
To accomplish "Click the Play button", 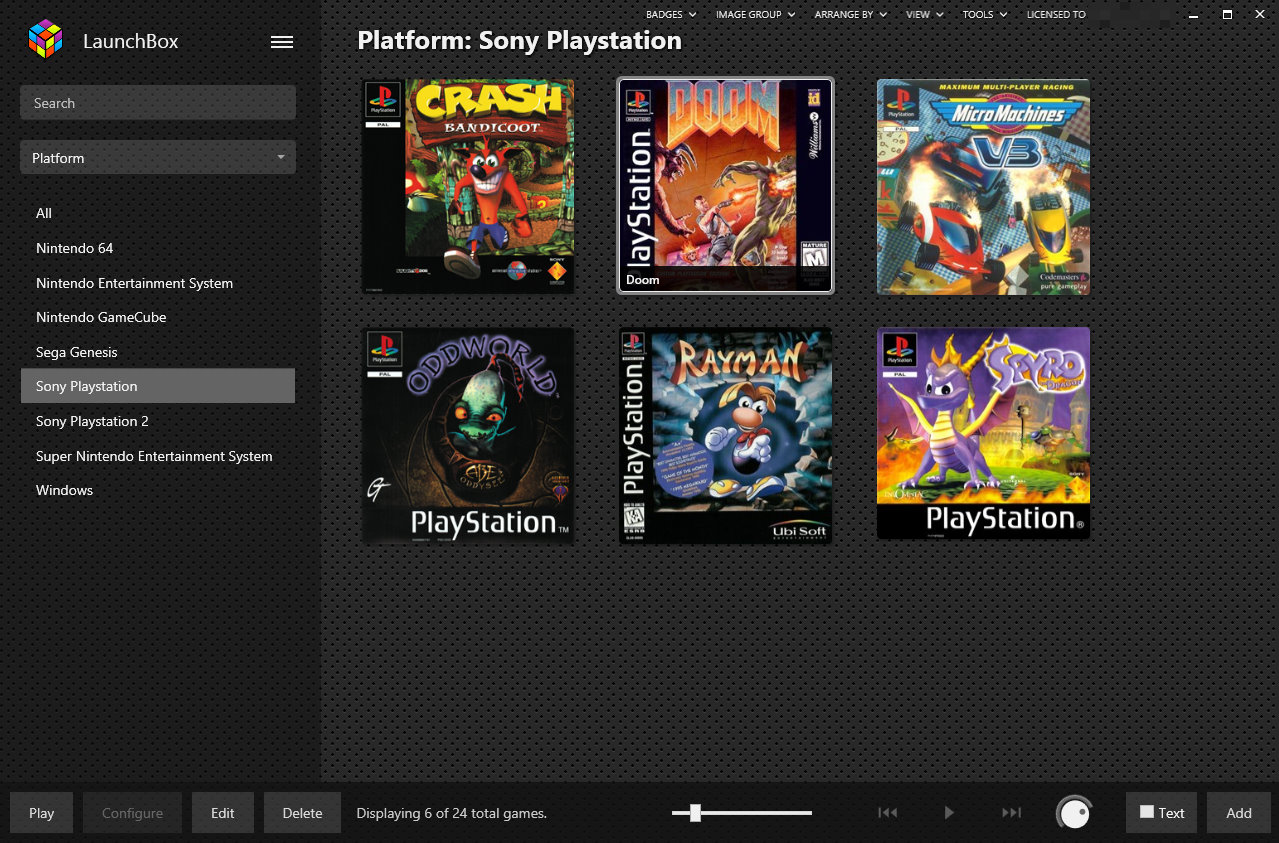I will point(41,813).
